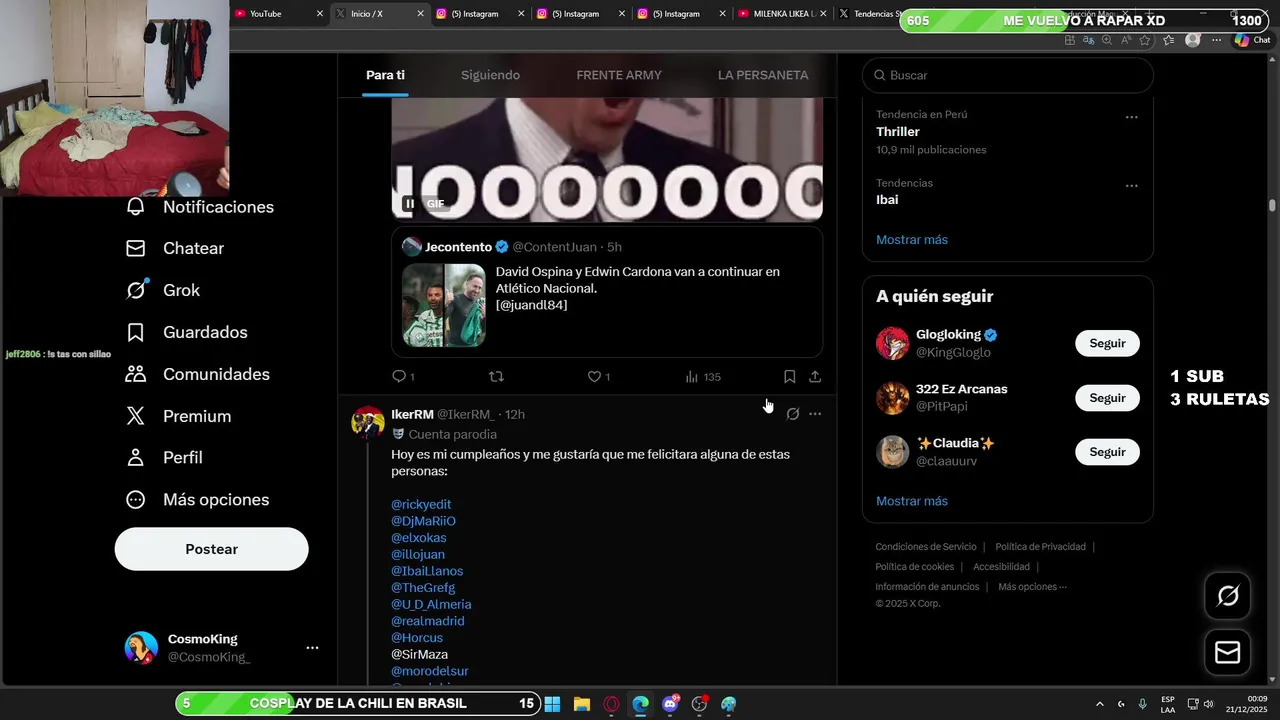Close the YouTube browser tab
Viewport: 1280px width, 720px height.
click(320, 14)
